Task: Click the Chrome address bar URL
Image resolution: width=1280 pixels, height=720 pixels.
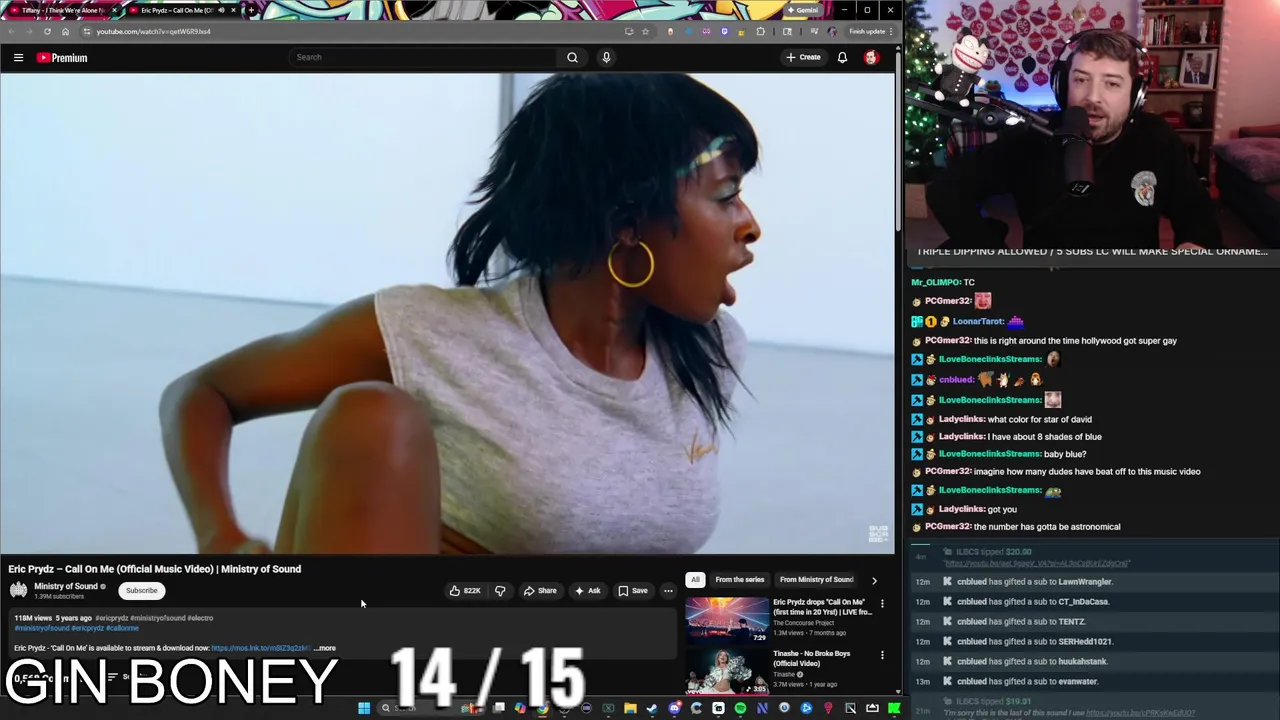Action: 153,31
